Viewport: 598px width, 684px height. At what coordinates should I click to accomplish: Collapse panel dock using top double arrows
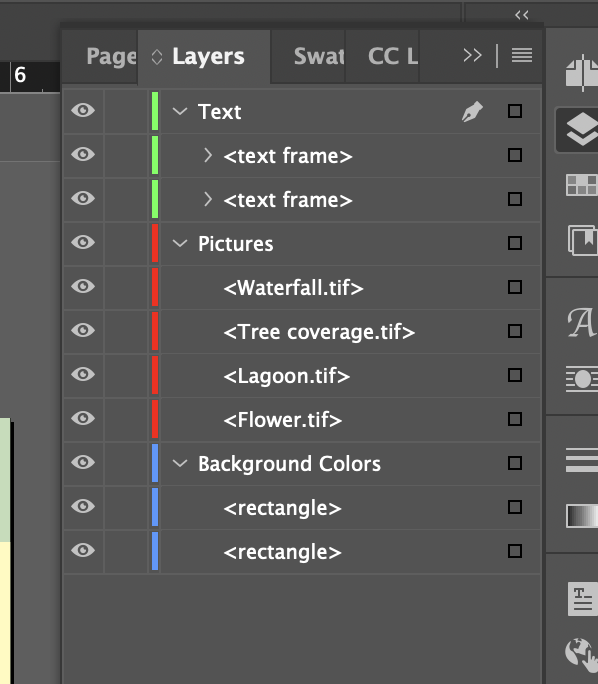tap(522, 15)
